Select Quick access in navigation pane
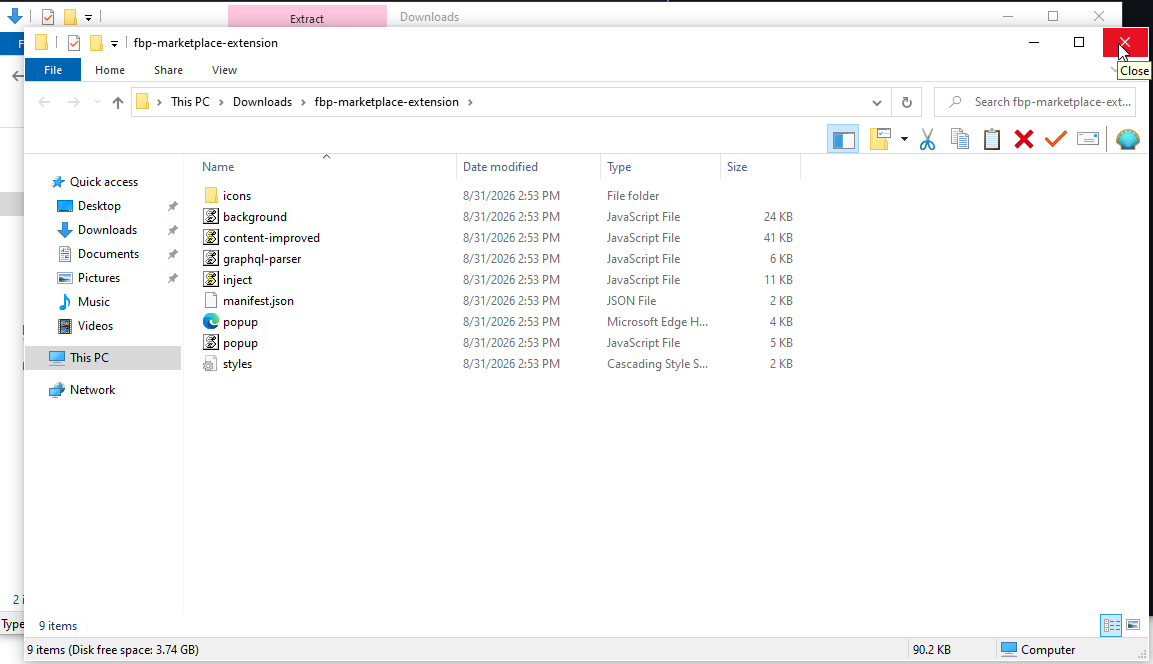Screen dimensions: 1153x664 [x=104, y=182]
